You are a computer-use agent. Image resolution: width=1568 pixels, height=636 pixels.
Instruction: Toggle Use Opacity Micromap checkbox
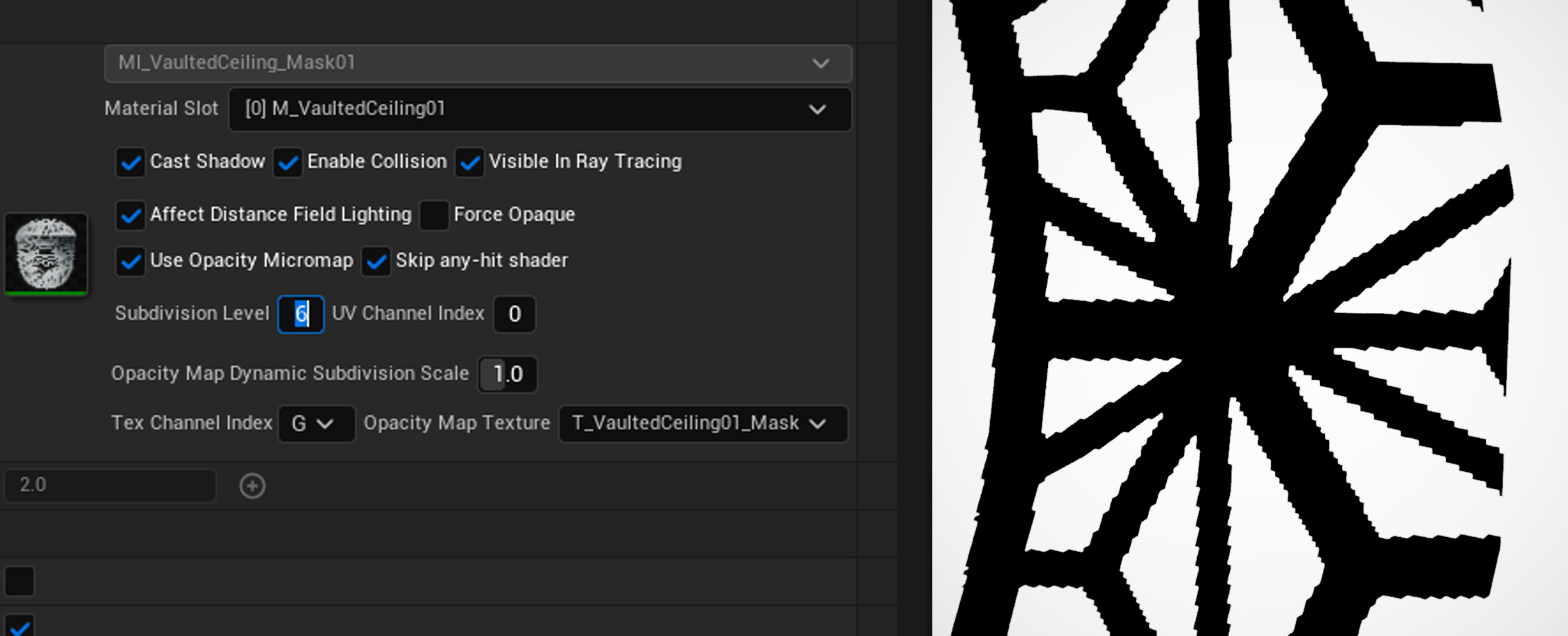pos(131,261)
